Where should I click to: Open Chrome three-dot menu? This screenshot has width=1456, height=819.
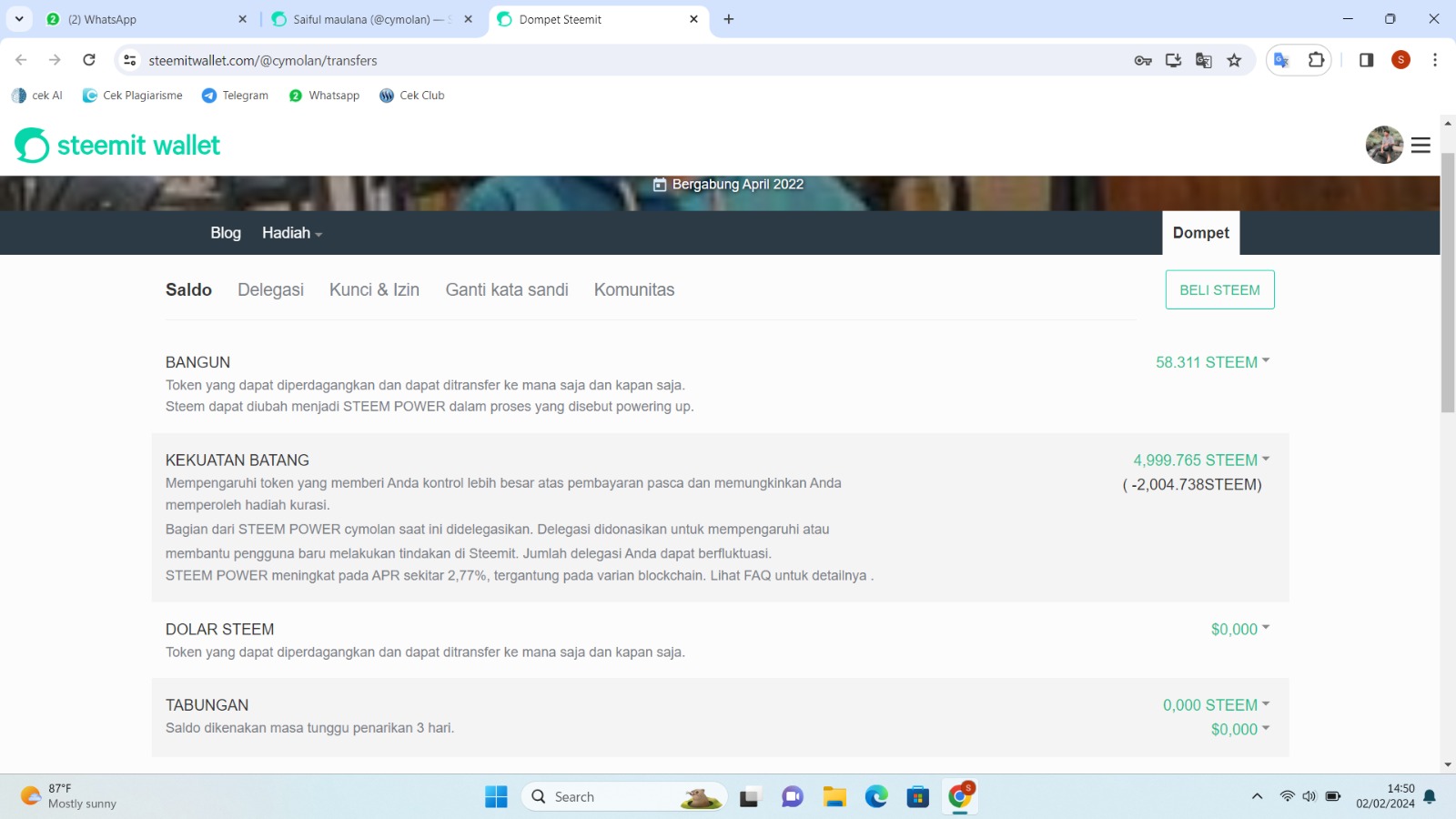pyautogui.click(x=1435, y=60)
